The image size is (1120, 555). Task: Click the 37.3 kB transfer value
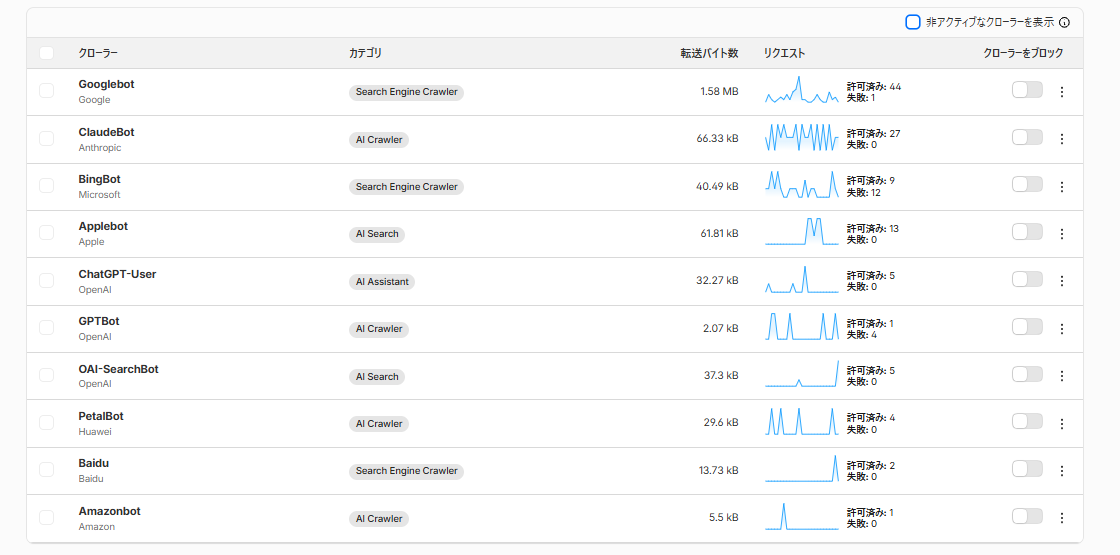[x=721, y=376]
